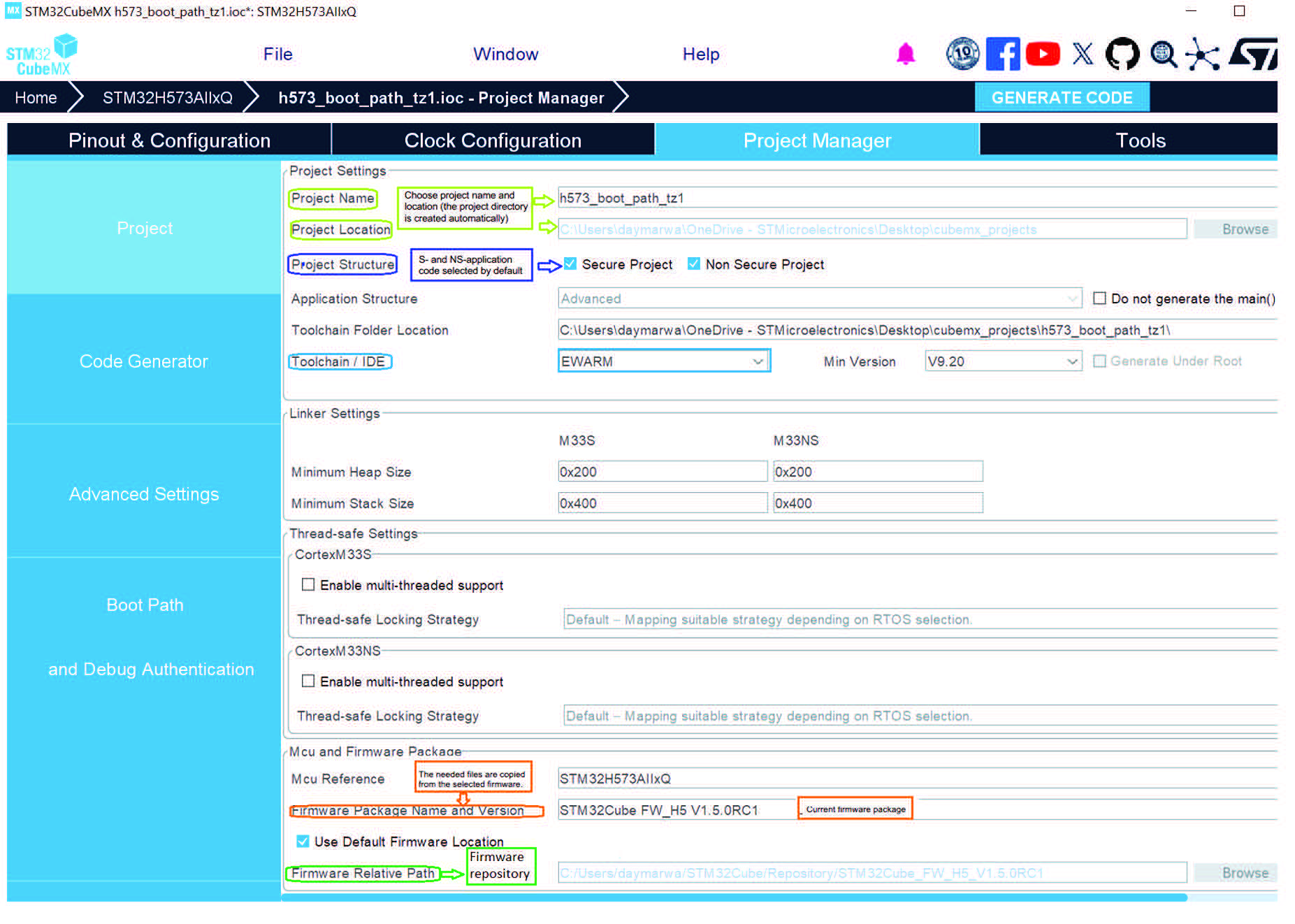Image resolution: width=1295 pixels, height=924 pixels.
Task: Click the Project Name input field
Action: [918, 198]
